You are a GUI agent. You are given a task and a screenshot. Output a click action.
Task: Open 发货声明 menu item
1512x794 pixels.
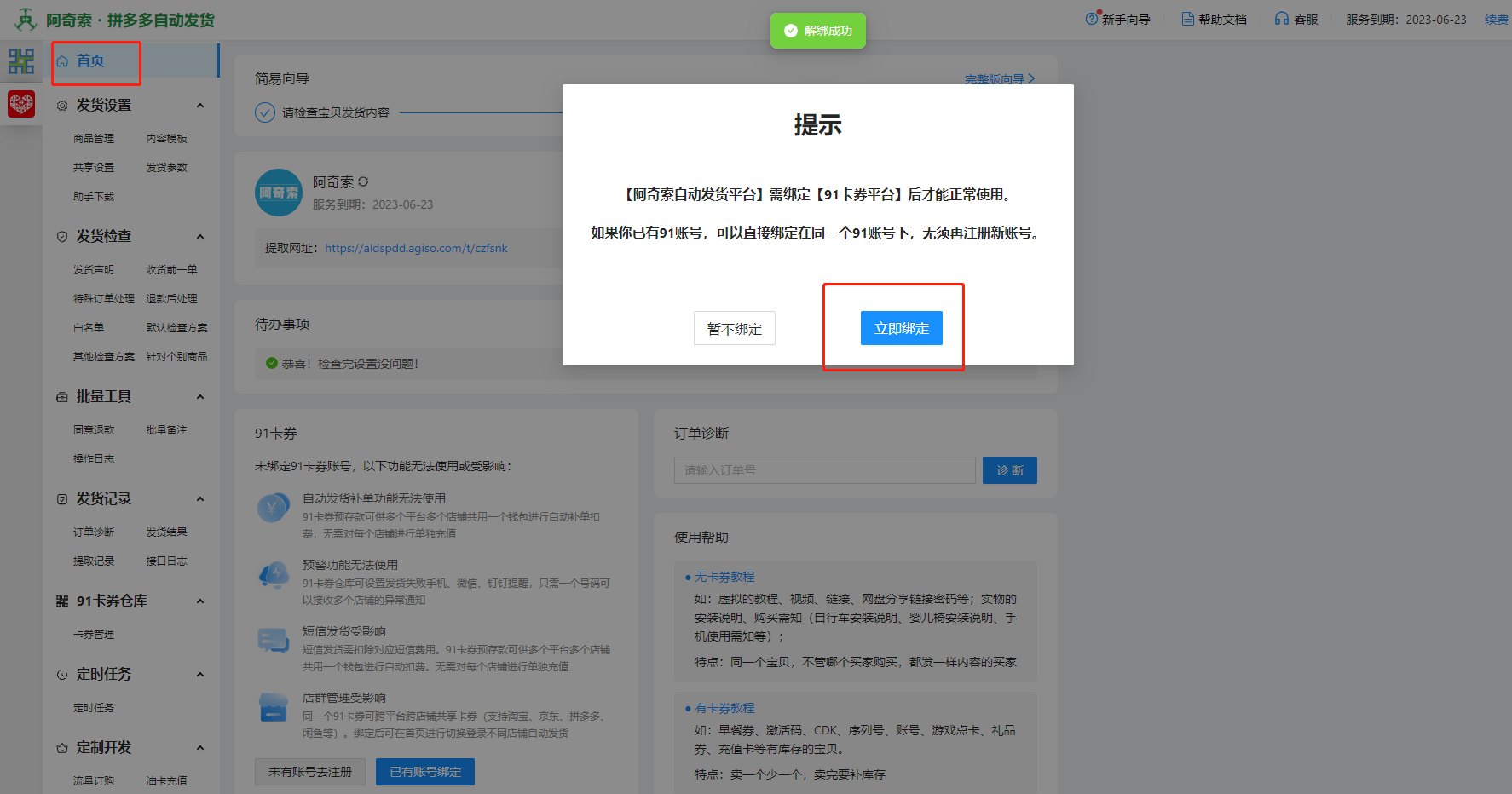(x=94, y=269)
